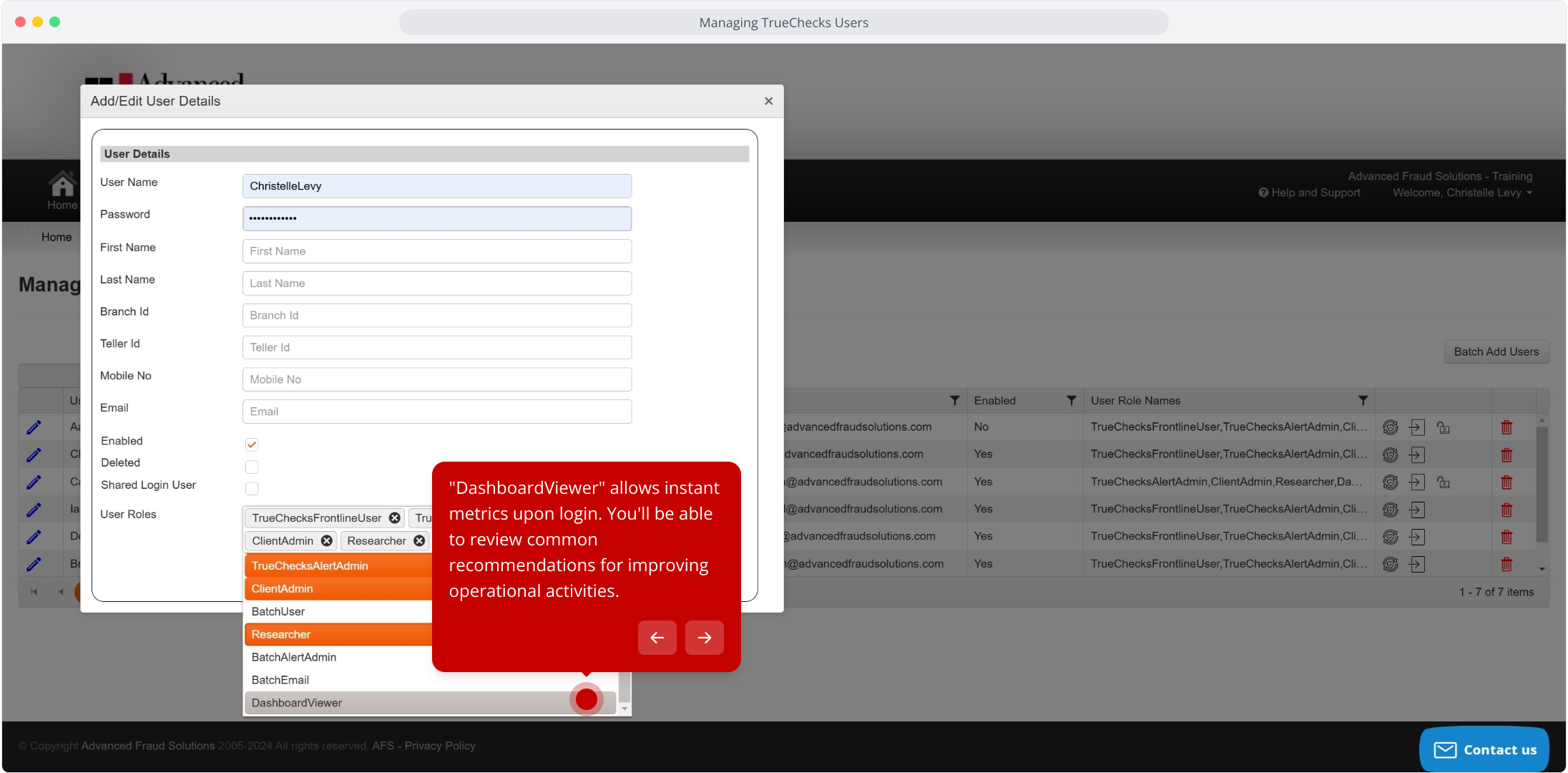Toggle the Enabled checkbox
This screenshot has height=773, width=1568.
pos(252,444)
